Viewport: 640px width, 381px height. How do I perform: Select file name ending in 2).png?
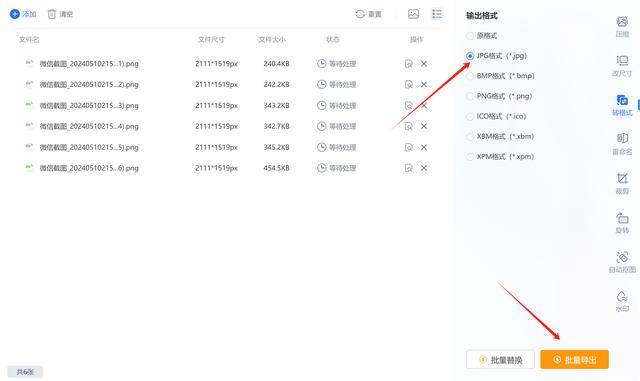tap(89, 85)
